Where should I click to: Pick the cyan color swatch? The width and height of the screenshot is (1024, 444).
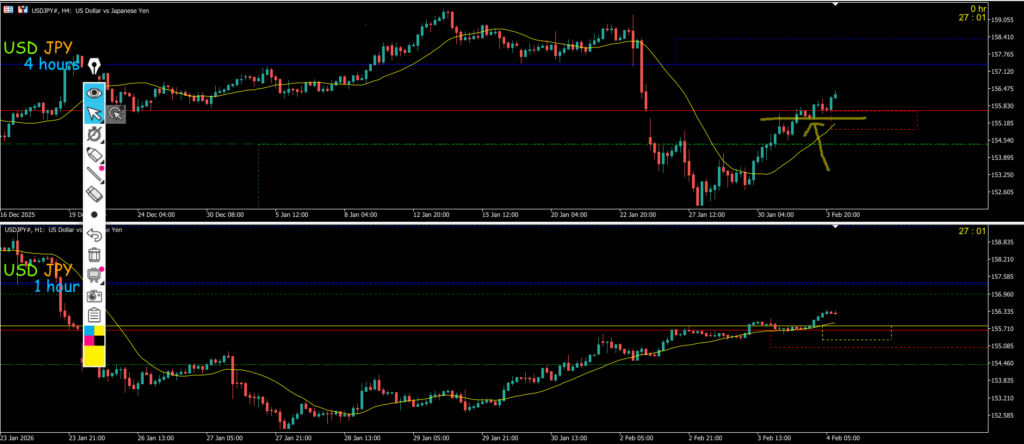88,331
